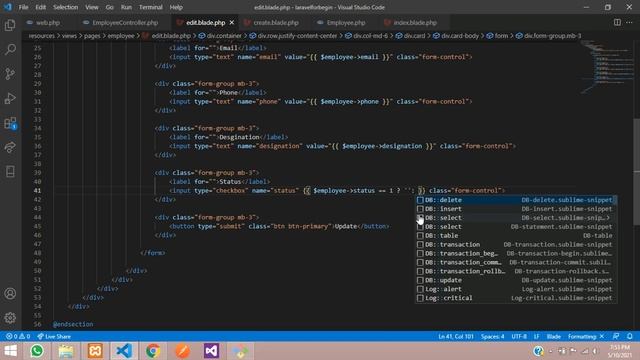
Task: Click LF end-of-line setting
Action: 536,336
